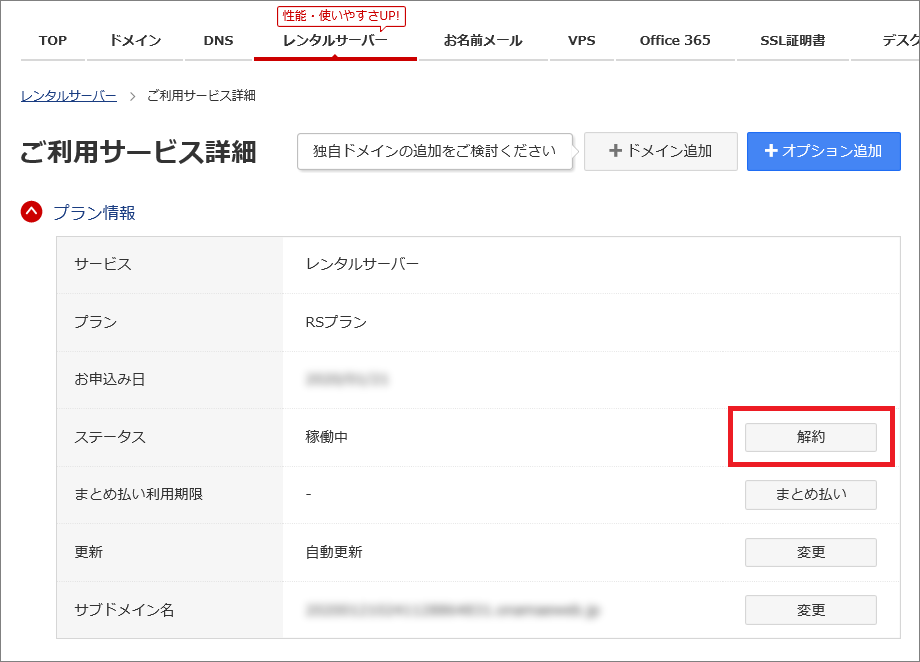Switch to the TOP tab

(x=52, y=40)
